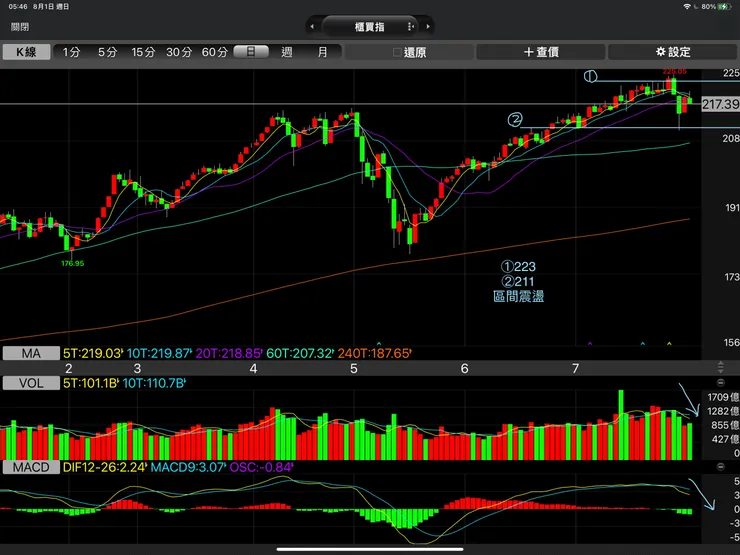Tap the 208 price axis label
Viewport: 740px width, 555px height.
pos(731,138)
